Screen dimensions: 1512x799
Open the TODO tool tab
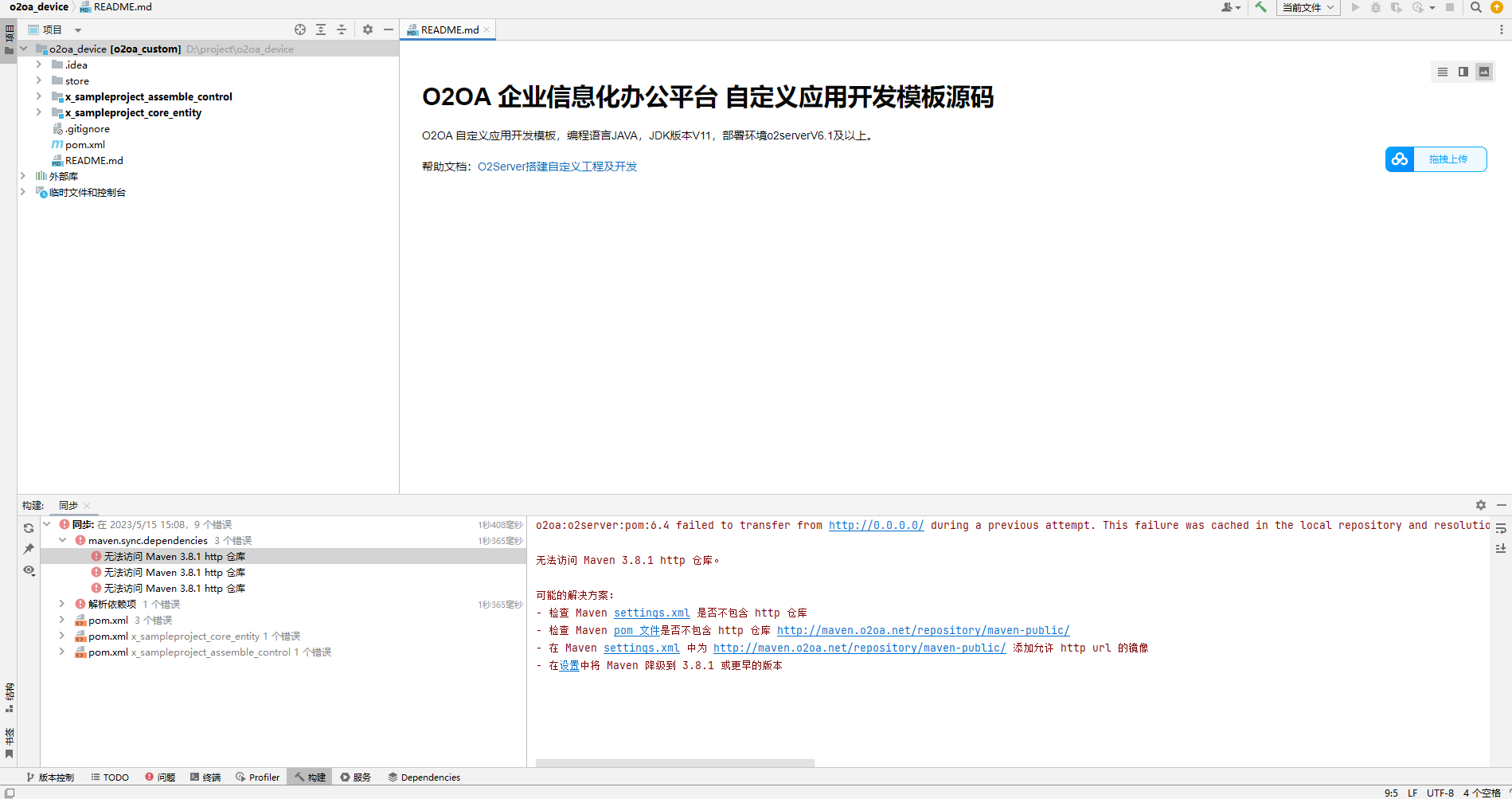pos(110,777)
